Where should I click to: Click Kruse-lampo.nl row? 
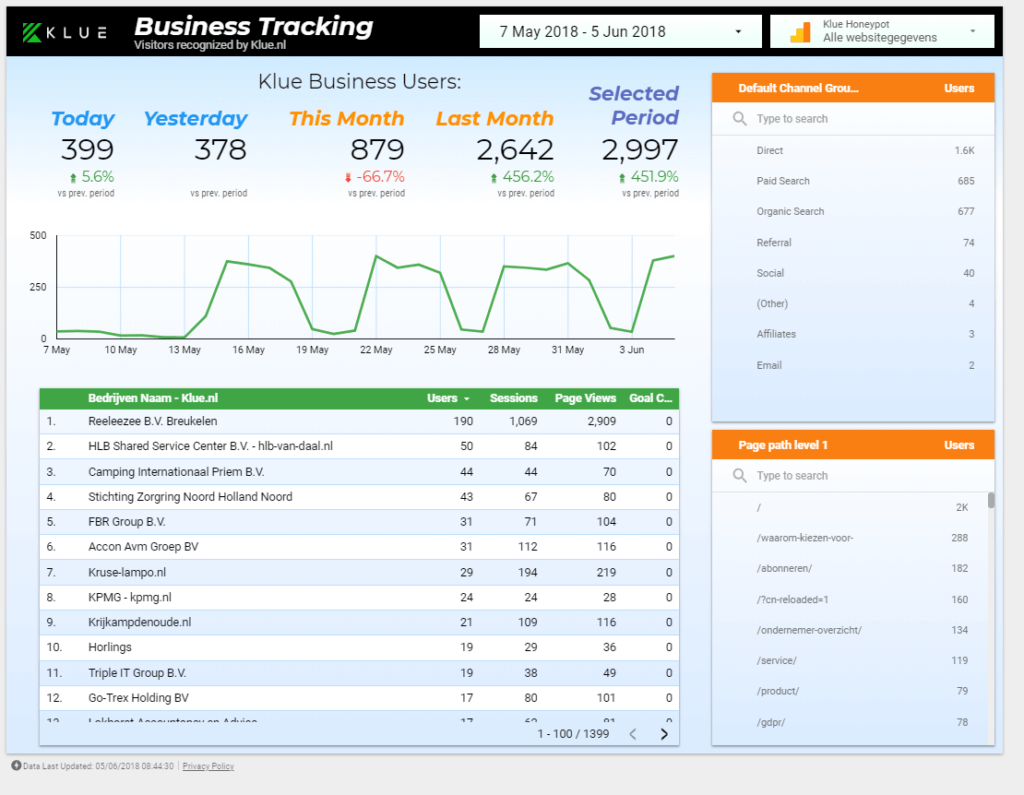[x=359, y=572]
